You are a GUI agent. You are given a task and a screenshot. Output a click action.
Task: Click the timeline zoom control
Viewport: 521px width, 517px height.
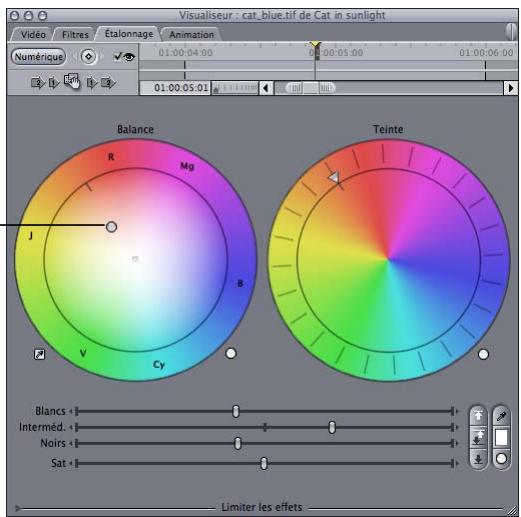click(235, 88)
